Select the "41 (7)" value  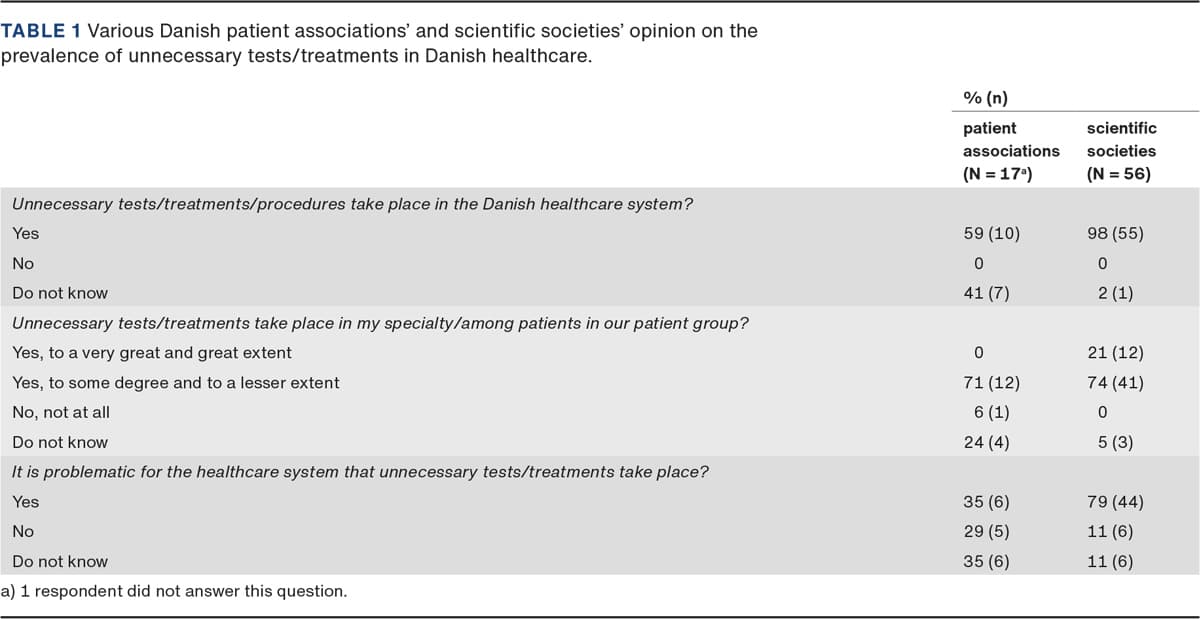coord(987,294)
